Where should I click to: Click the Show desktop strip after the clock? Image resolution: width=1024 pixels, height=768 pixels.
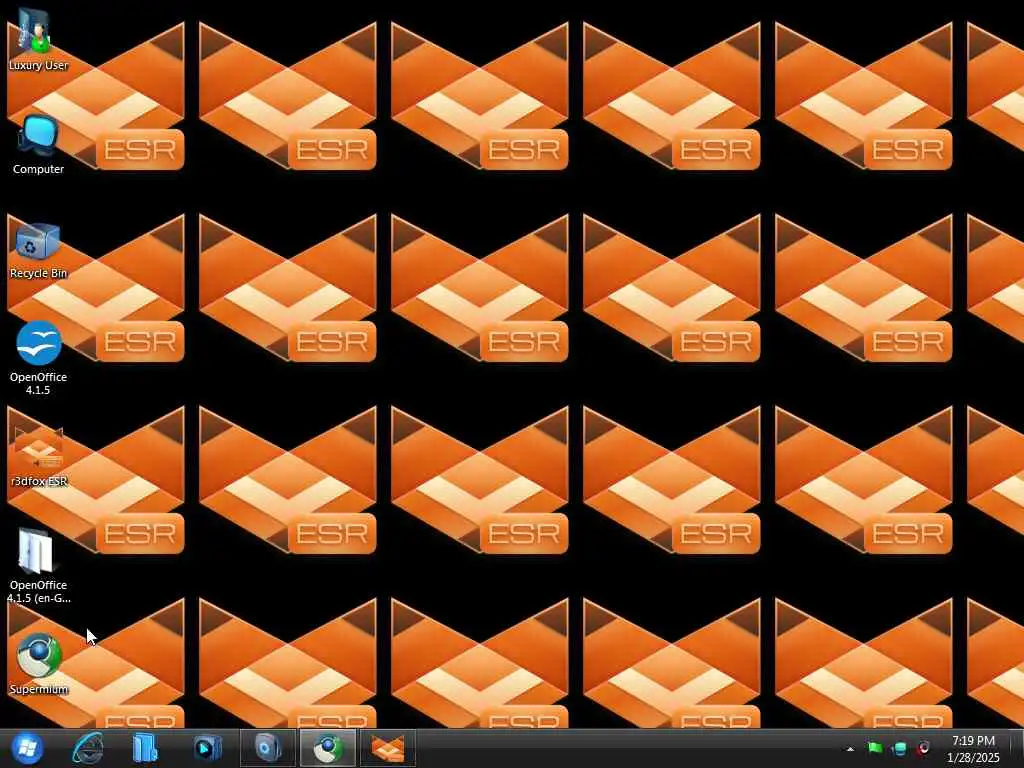tap(1017, 748)
